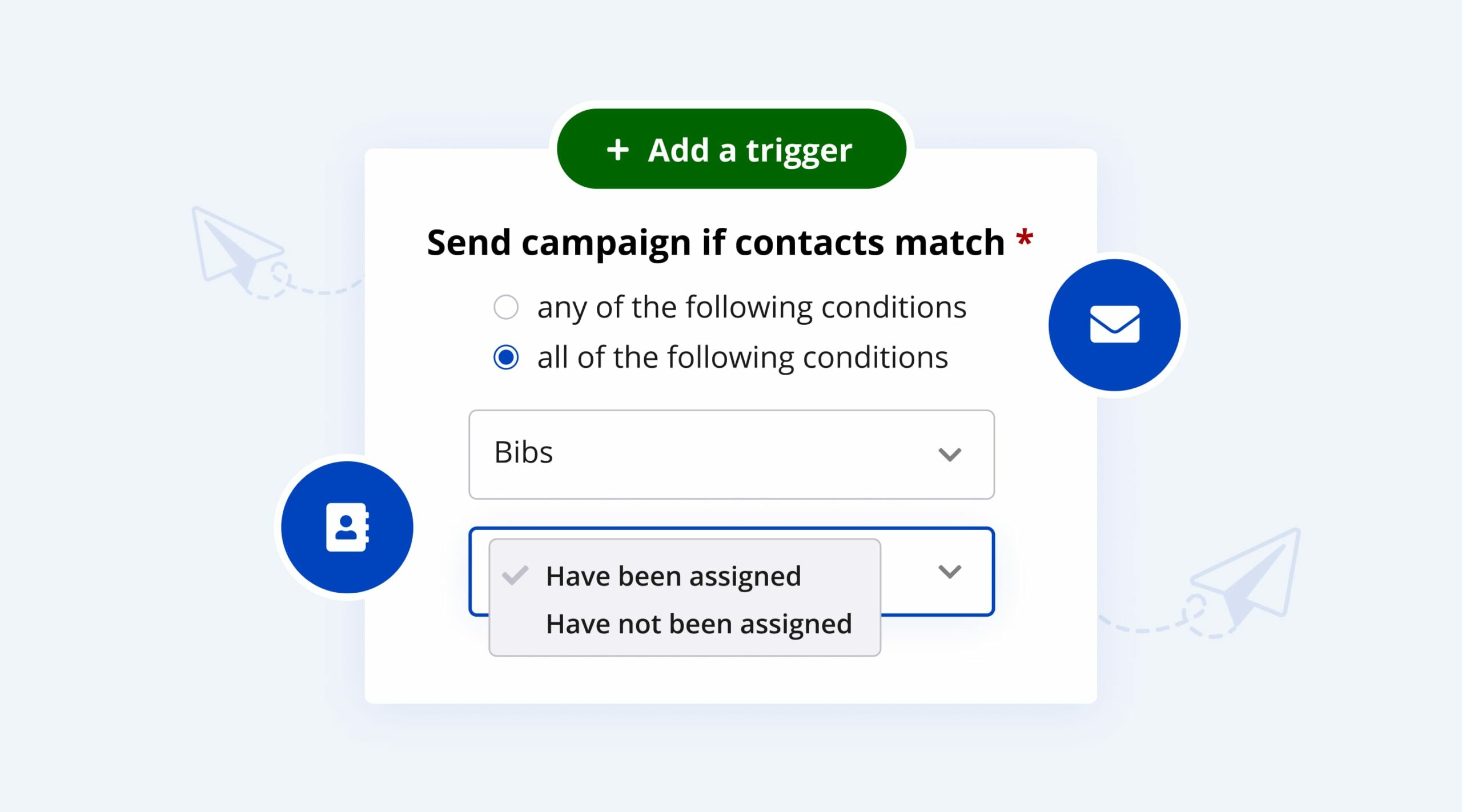Click the chevron arrow in the Bibs dropdown
Image resolution: width=1462 pixels, height=812 pixels.
click(x=950, y=455)
